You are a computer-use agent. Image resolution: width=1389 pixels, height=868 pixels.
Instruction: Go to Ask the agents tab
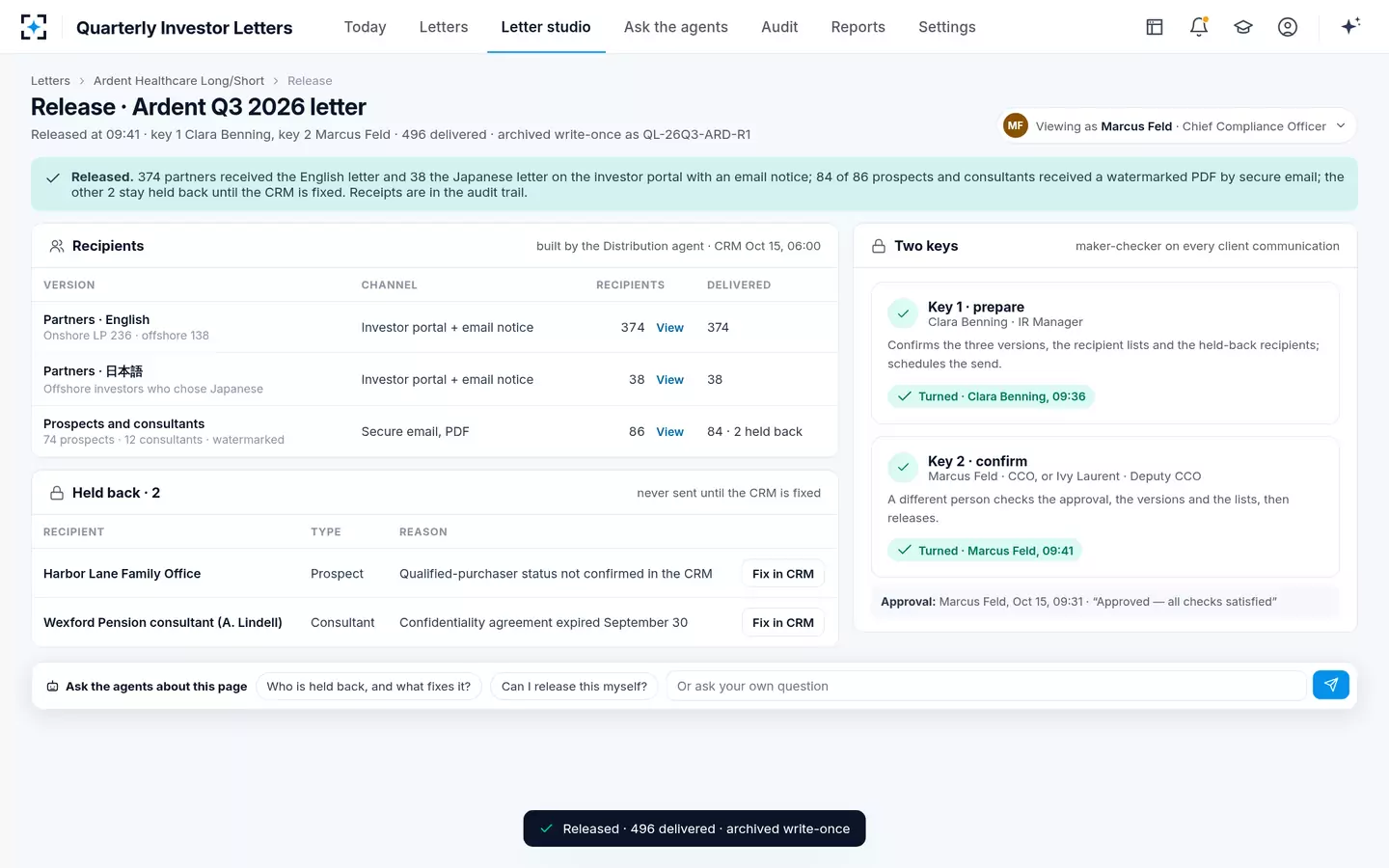click(676, 27)
